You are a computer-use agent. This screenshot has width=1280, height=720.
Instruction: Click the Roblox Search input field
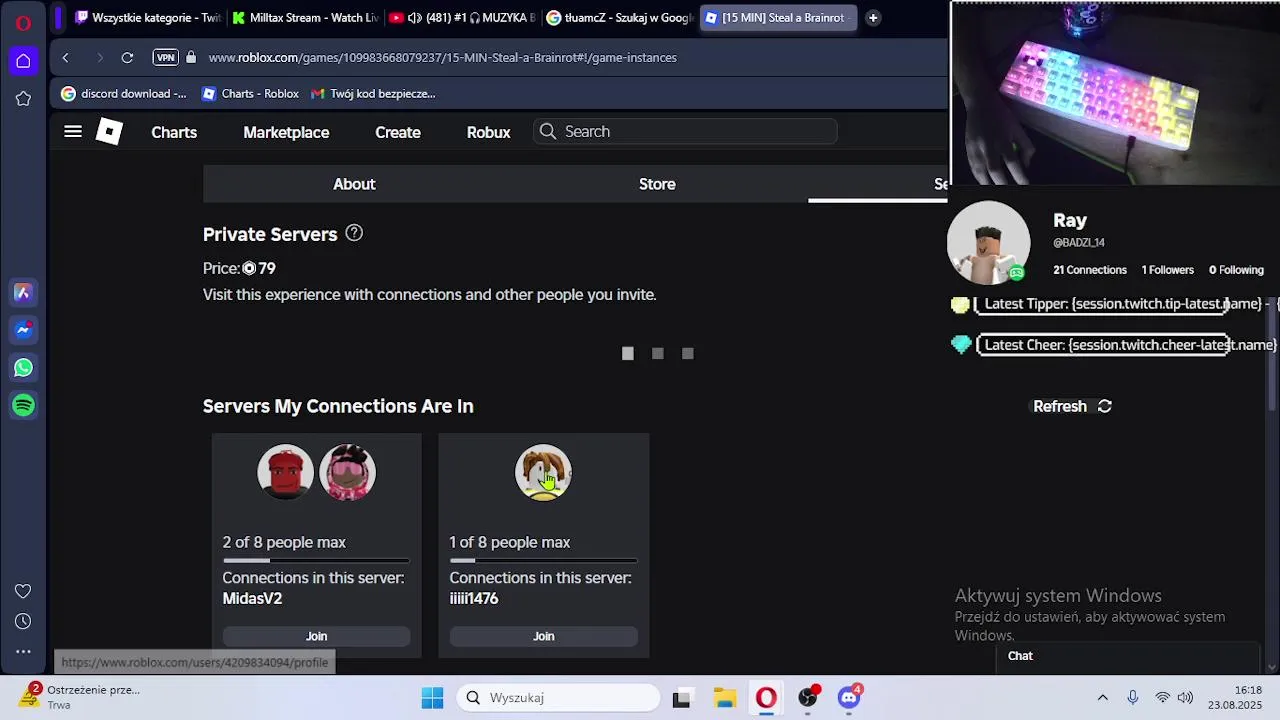point(685,131)
